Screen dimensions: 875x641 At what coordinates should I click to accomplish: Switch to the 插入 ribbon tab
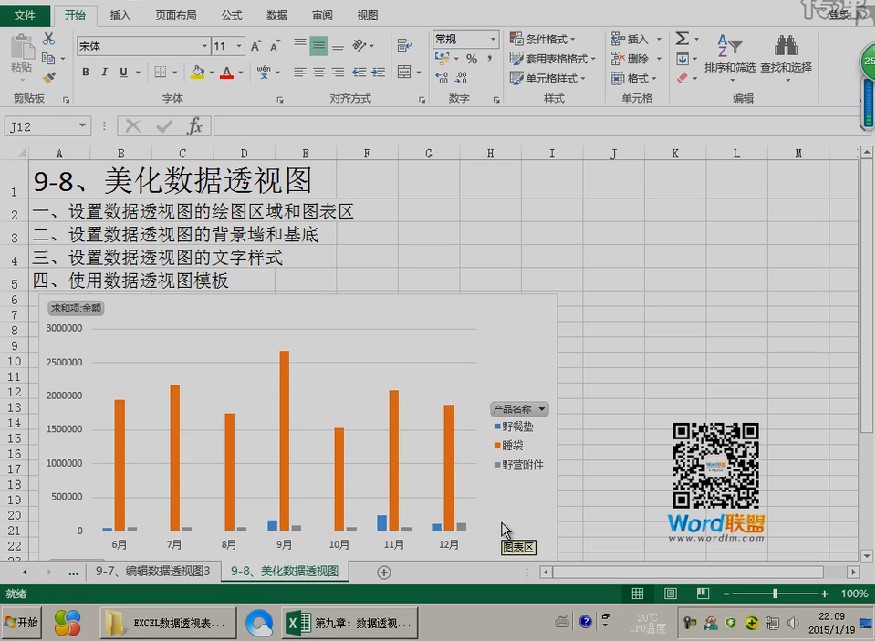coord(120,15)
